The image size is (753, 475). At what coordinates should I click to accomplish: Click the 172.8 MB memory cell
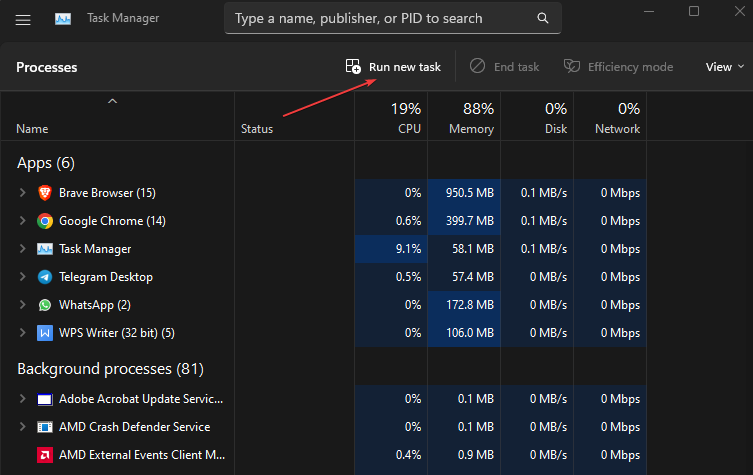click(464, 305)
